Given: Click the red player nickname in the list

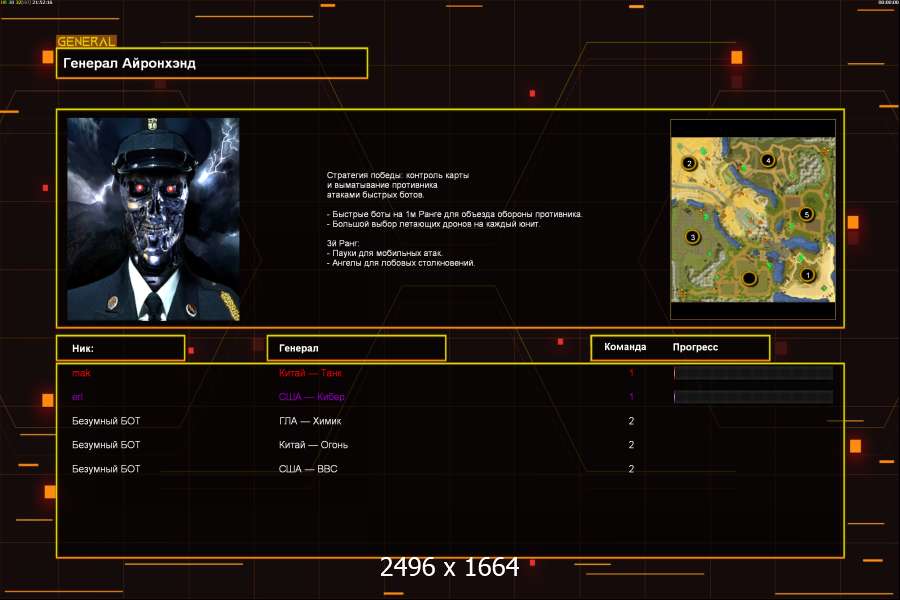Looking at the screenshot, I should 81,373.
